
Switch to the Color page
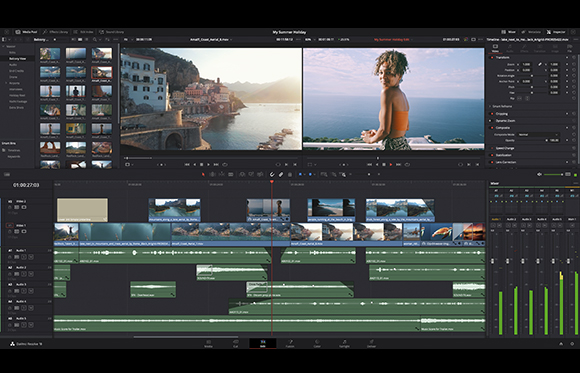click(x=317, y=344)
